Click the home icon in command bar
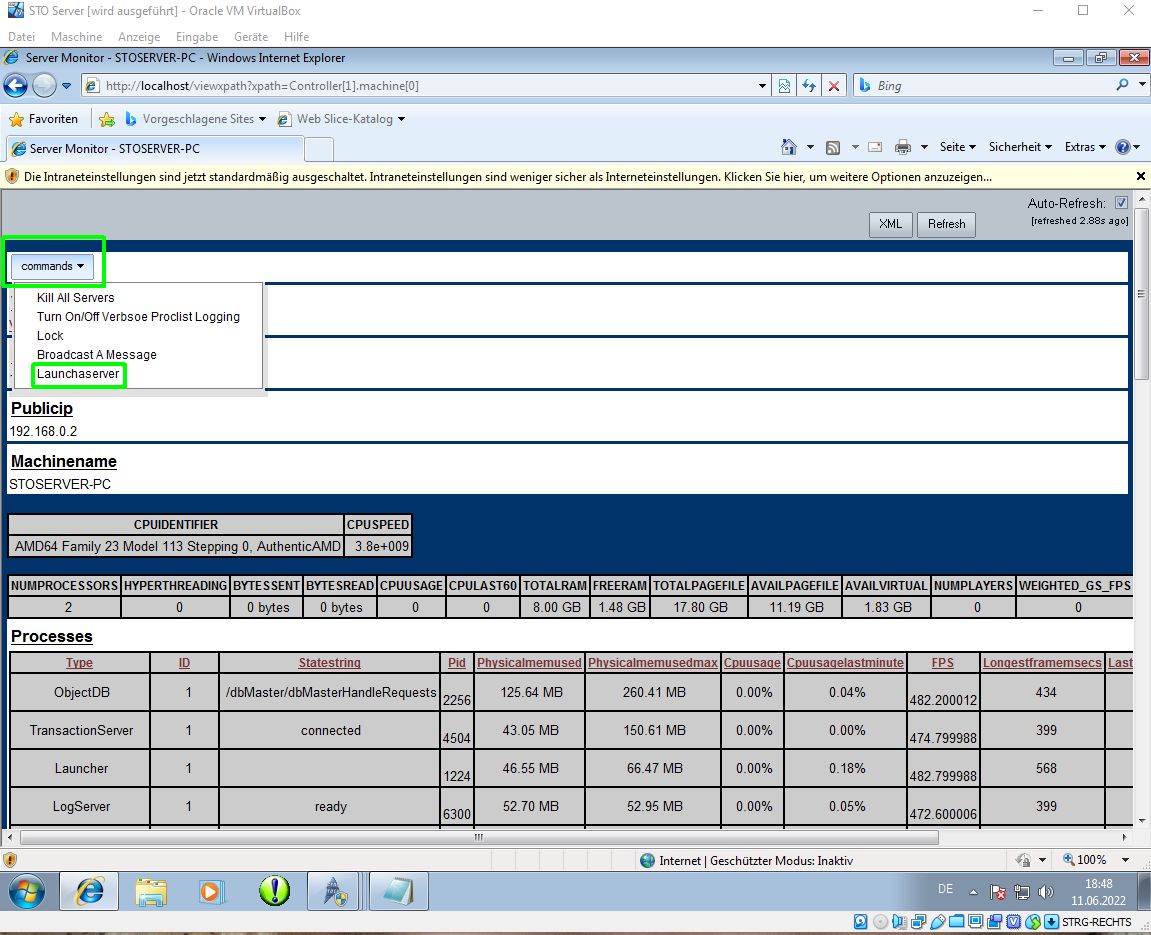This screenshot has height=935, width=1151. pos(788,147)
